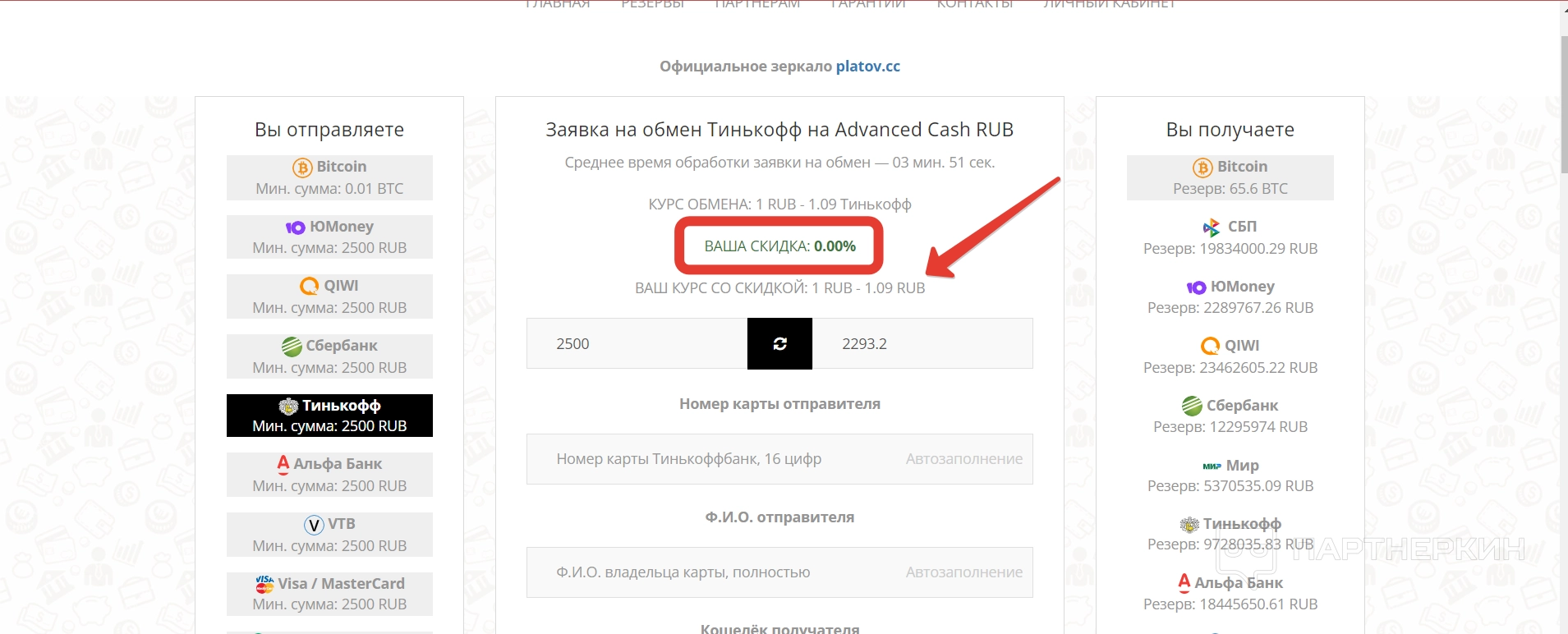1568x634 pixels.
Task: Select Bitcoin icon in send list
Action: (302, 168)
